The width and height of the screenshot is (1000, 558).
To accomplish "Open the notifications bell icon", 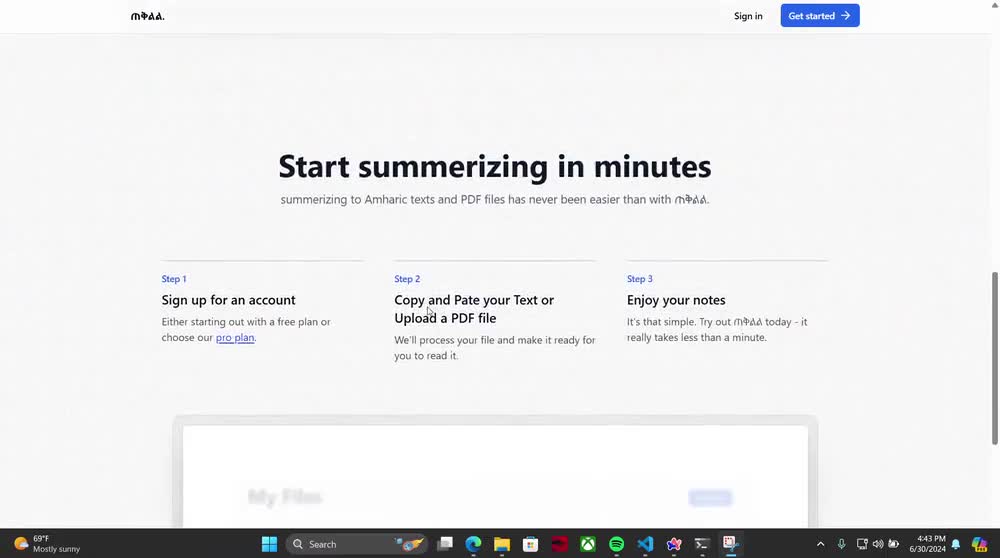I will coord(955,544).
